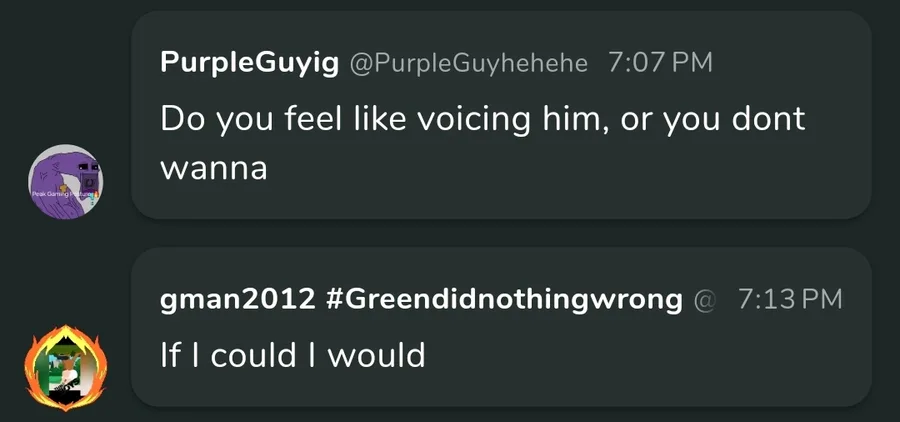Open PurpleGuyig's purple avatar picture
Screen dimensions: 900x422
pos(65,181)
